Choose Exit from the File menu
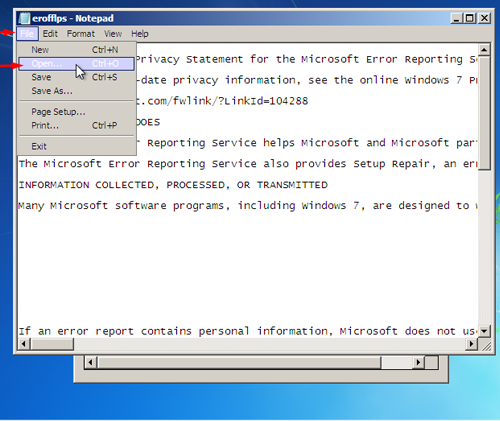Image resolution: width=500 pixels, height=421 pixels. pyautogui.click(x=77, y=146)
